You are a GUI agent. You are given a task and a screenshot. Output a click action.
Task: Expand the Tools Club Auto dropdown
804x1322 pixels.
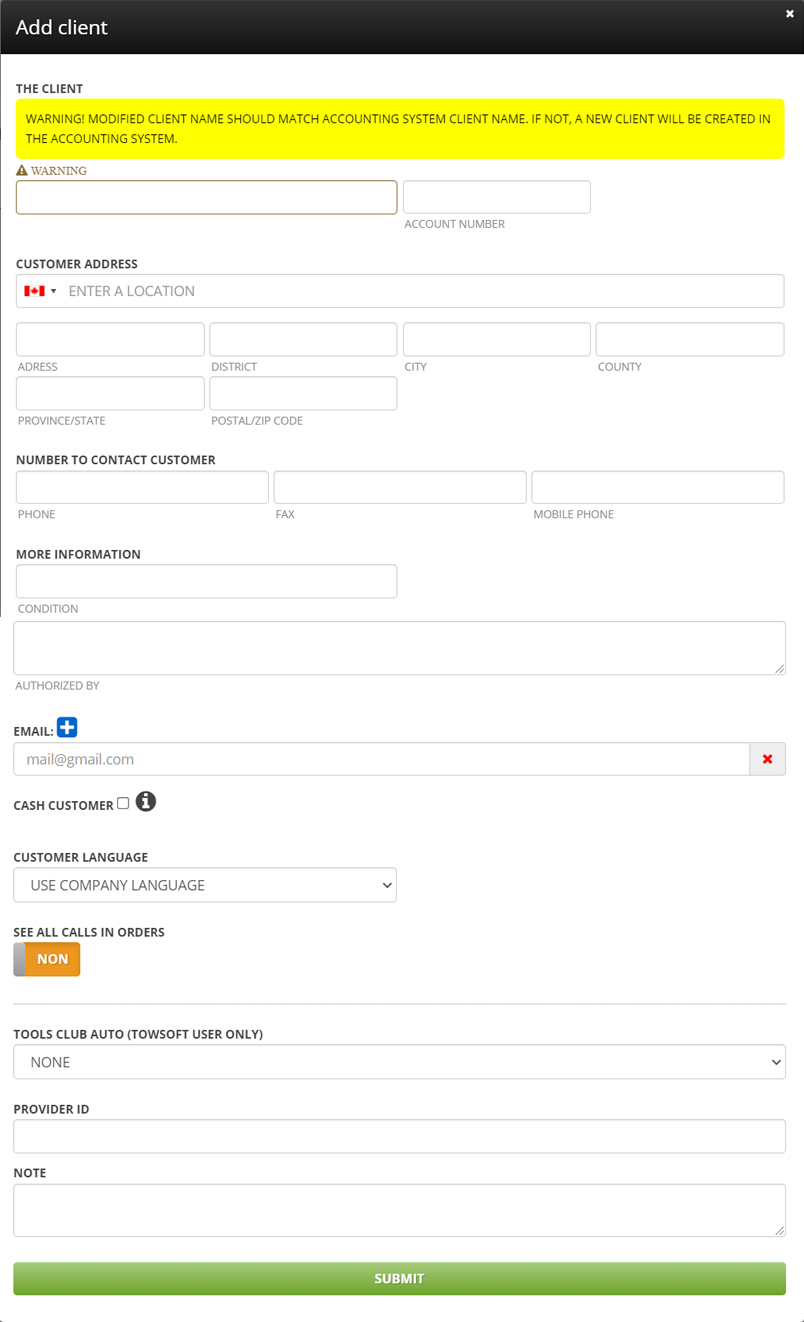[x=399, y=1062]
